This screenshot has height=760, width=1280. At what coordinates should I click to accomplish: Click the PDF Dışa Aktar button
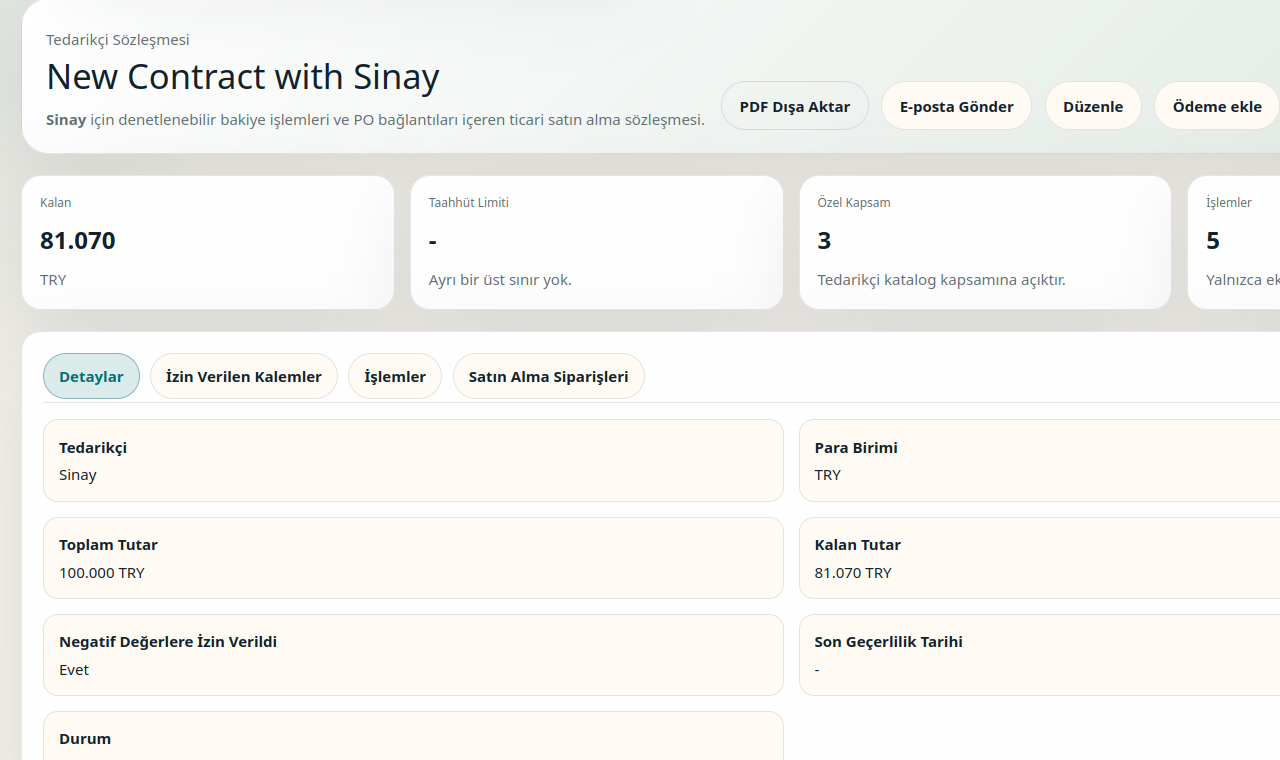coord(795,106)
